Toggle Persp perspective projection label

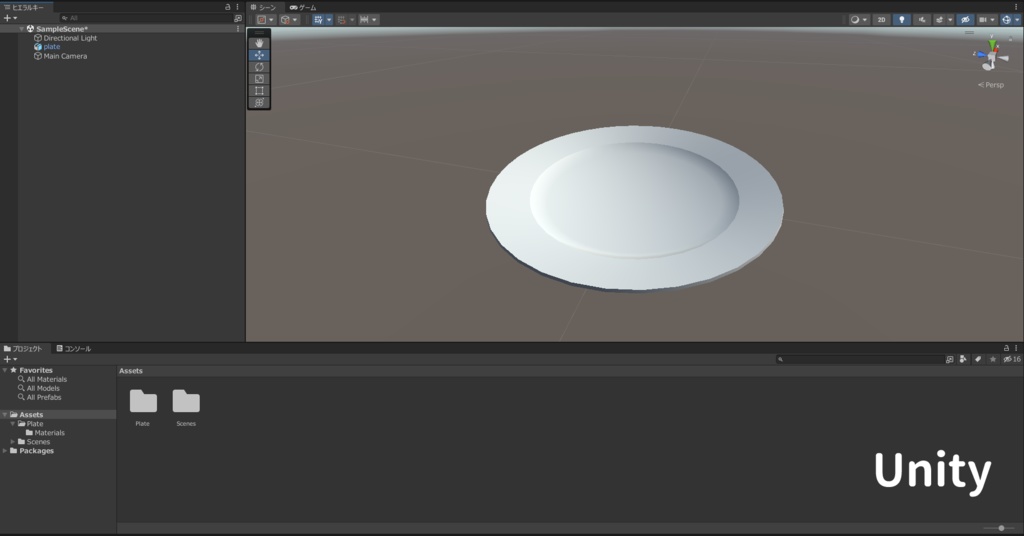point(991,85)
